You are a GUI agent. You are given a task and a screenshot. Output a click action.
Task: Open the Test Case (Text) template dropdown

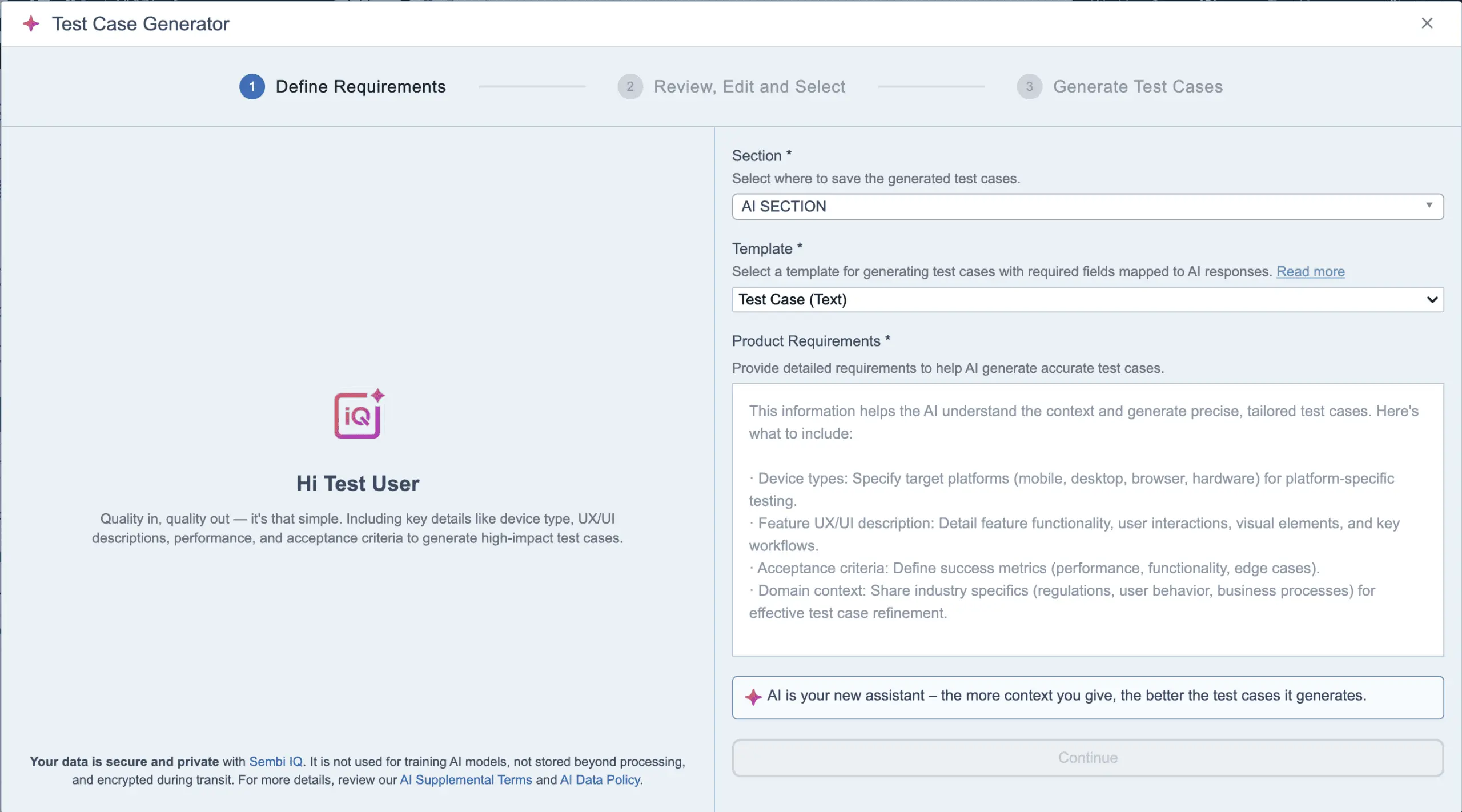point(1087,299)
